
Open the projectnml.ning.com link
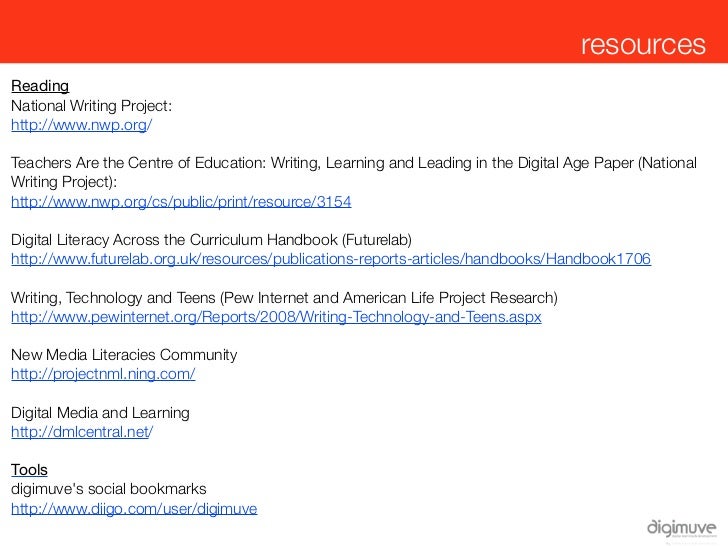tap(103, 374)
